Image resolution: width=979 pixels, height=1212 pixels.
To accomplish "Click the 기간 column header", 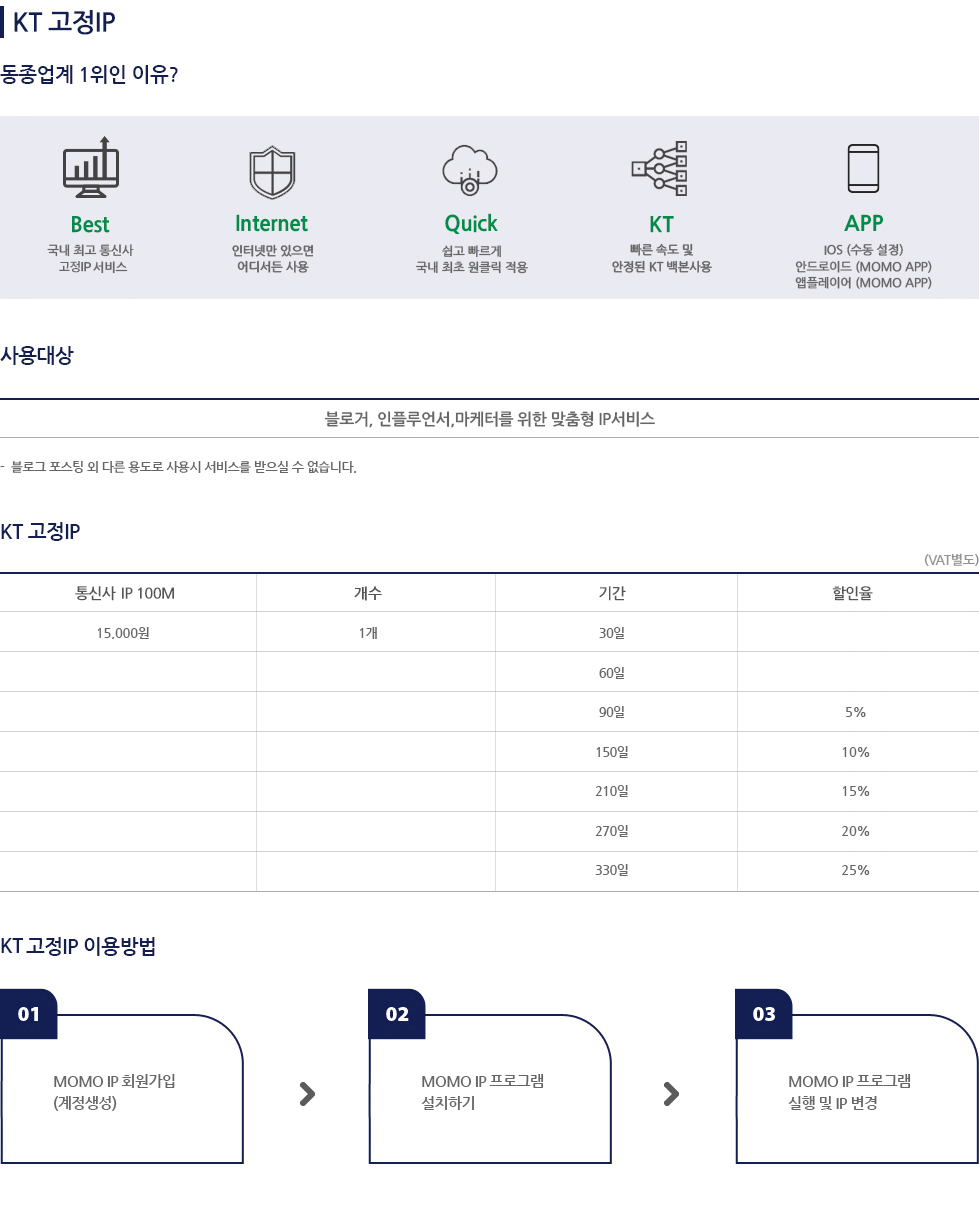I will click(612, 593).
